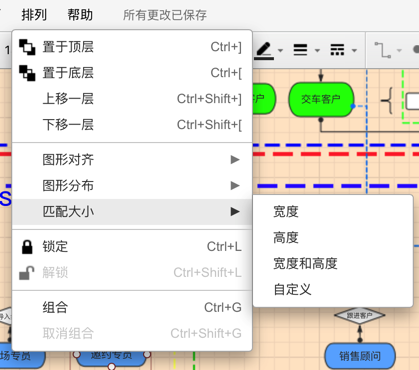
Task: Expand the 图形分布 submenu
Action: (x=132, y=186)
